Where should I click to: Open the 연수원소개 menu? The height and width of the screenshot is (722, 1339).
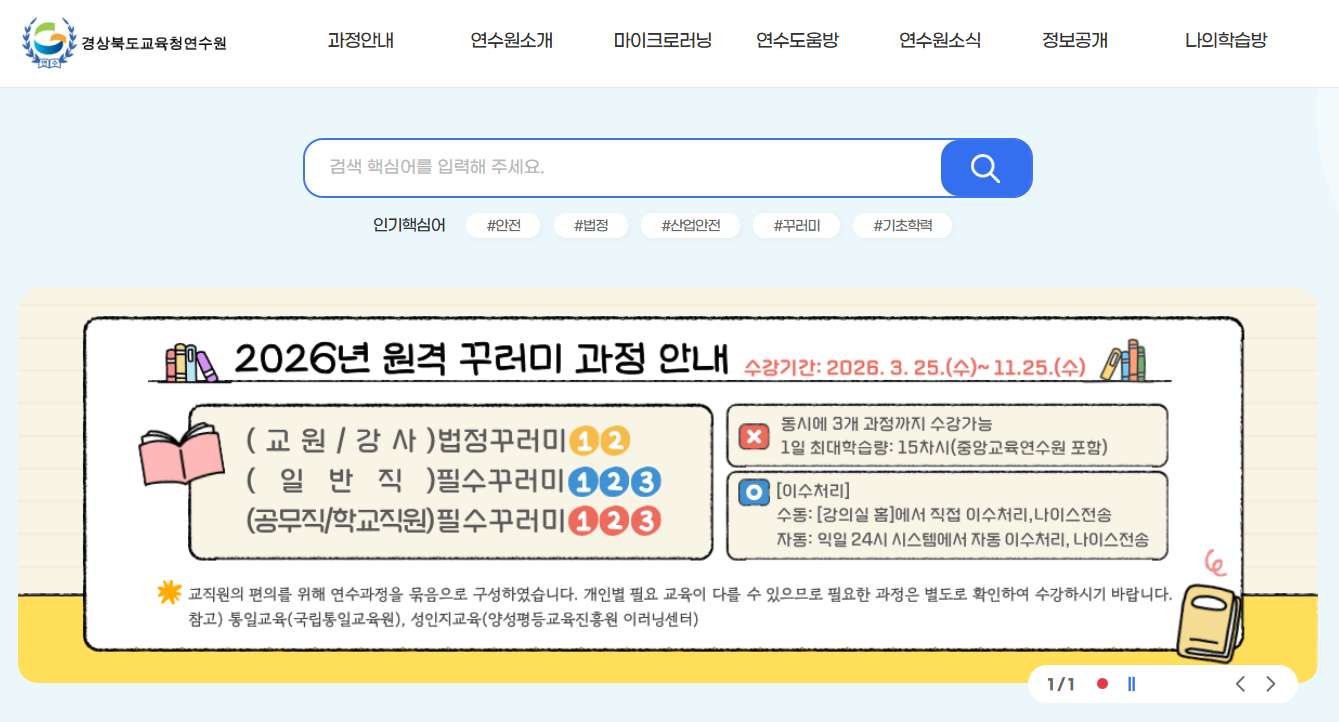click(511, 41)
